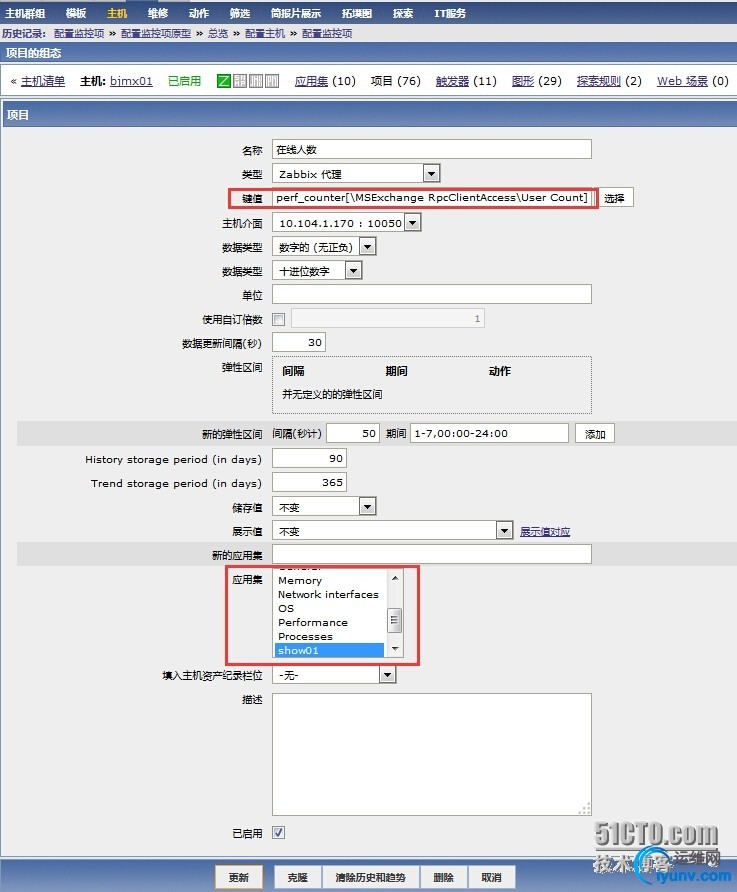Click the application list scroll-up arrow
737x892 pixels.
(x=395, y=578)
